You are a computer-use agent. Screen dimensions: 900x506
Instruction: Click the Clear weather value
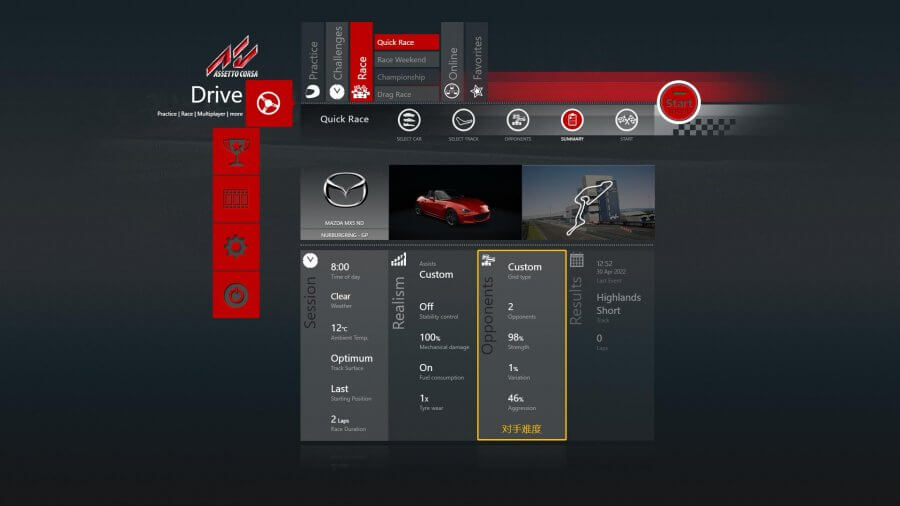[340, 297]
